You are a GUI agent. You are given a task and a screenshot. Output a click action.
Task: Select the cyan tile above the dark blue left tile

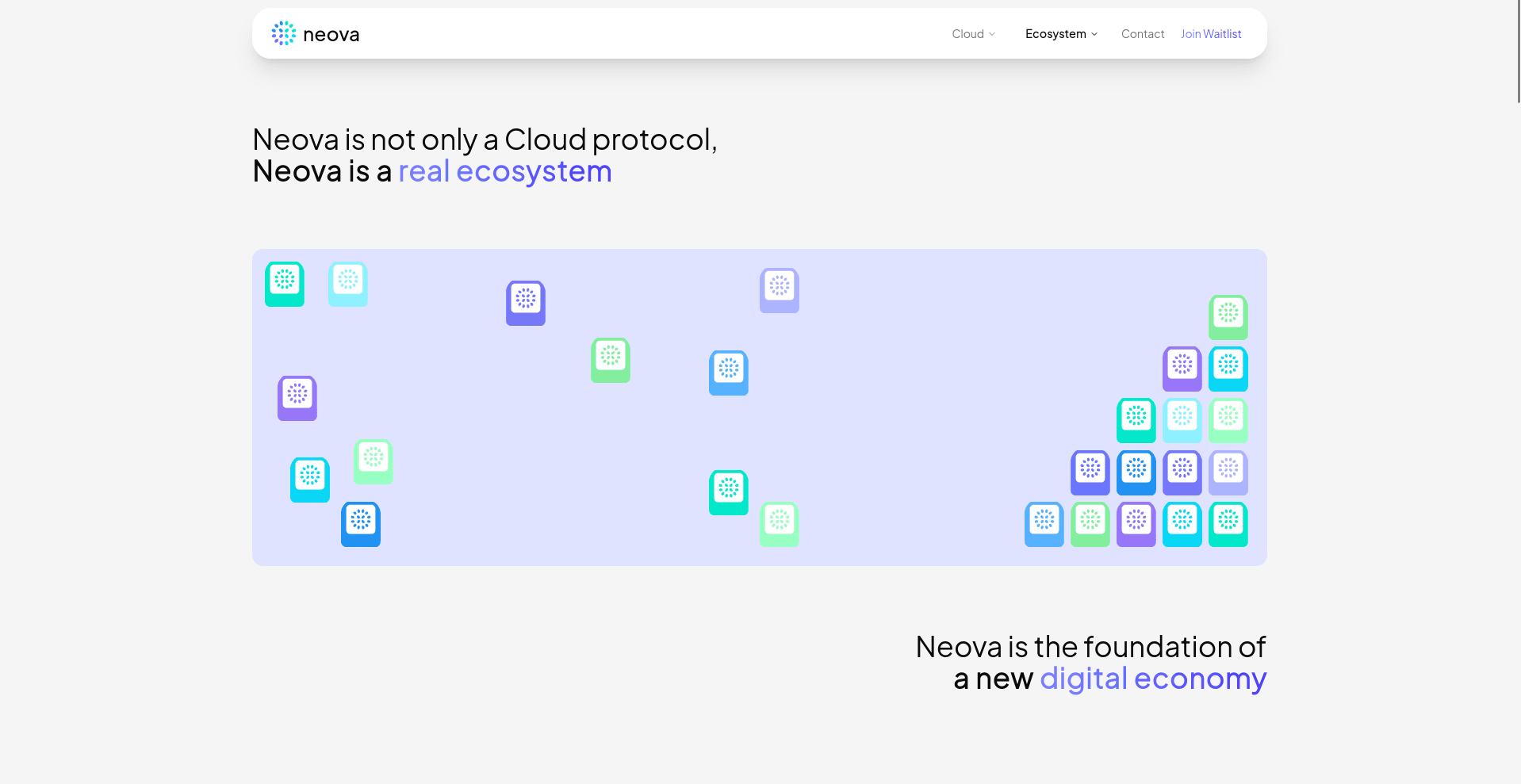[310, 480]
